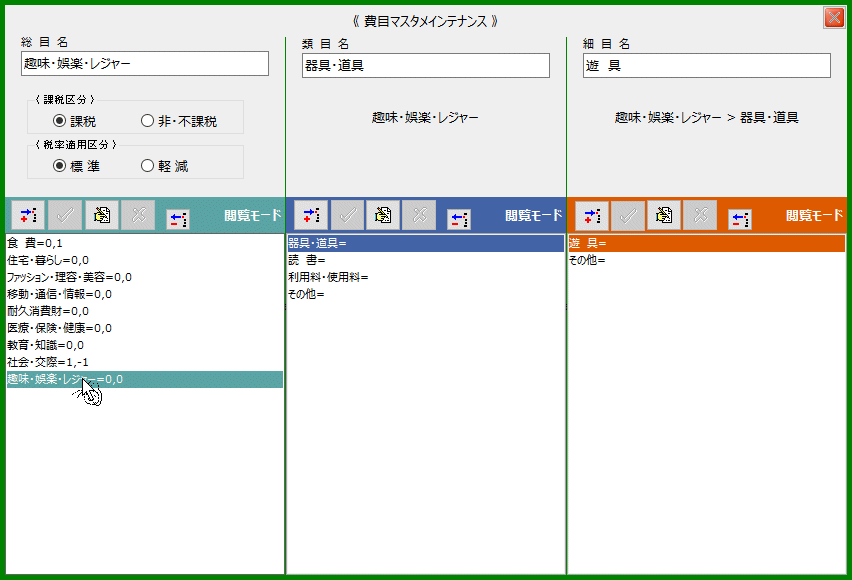Select list row 教育・知識=0,0
Screen dimensions: 852x580
145,345
